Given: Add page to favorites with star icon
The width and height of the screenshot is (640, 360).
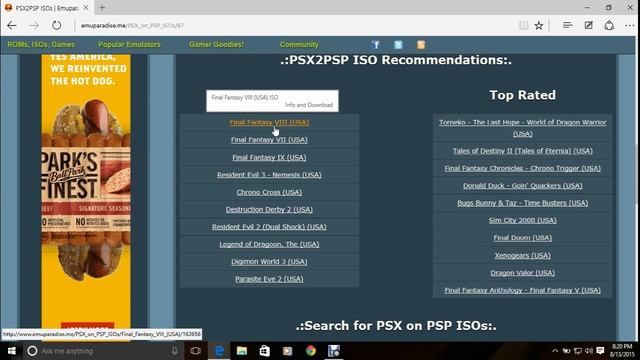Looking at the screenshot, I should pyautogui.click(x=539, y=25).
